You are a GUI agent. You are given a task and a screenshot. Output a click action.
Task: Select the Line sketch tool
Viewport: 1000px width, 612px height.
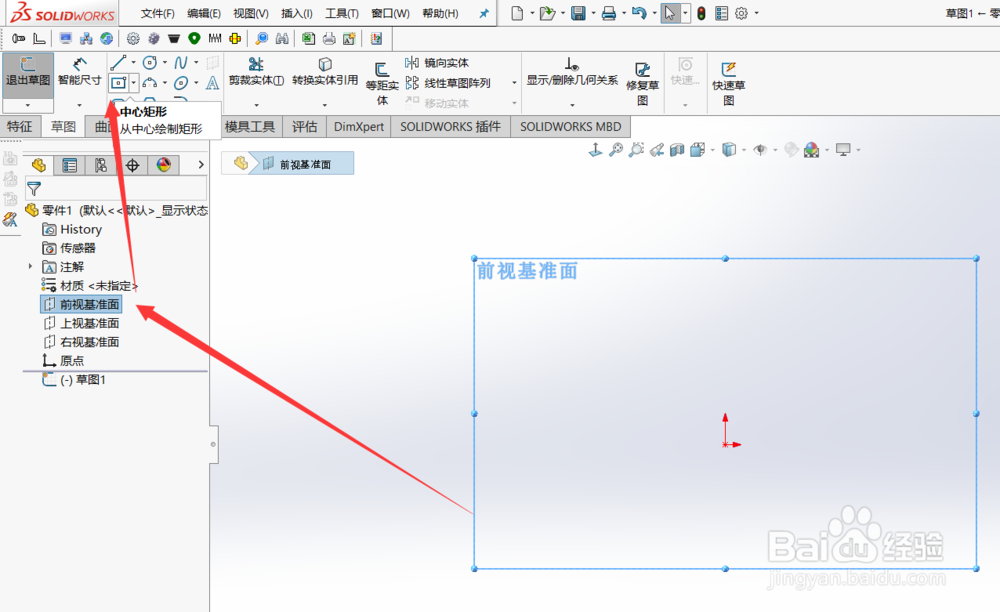tap(118, 62)
